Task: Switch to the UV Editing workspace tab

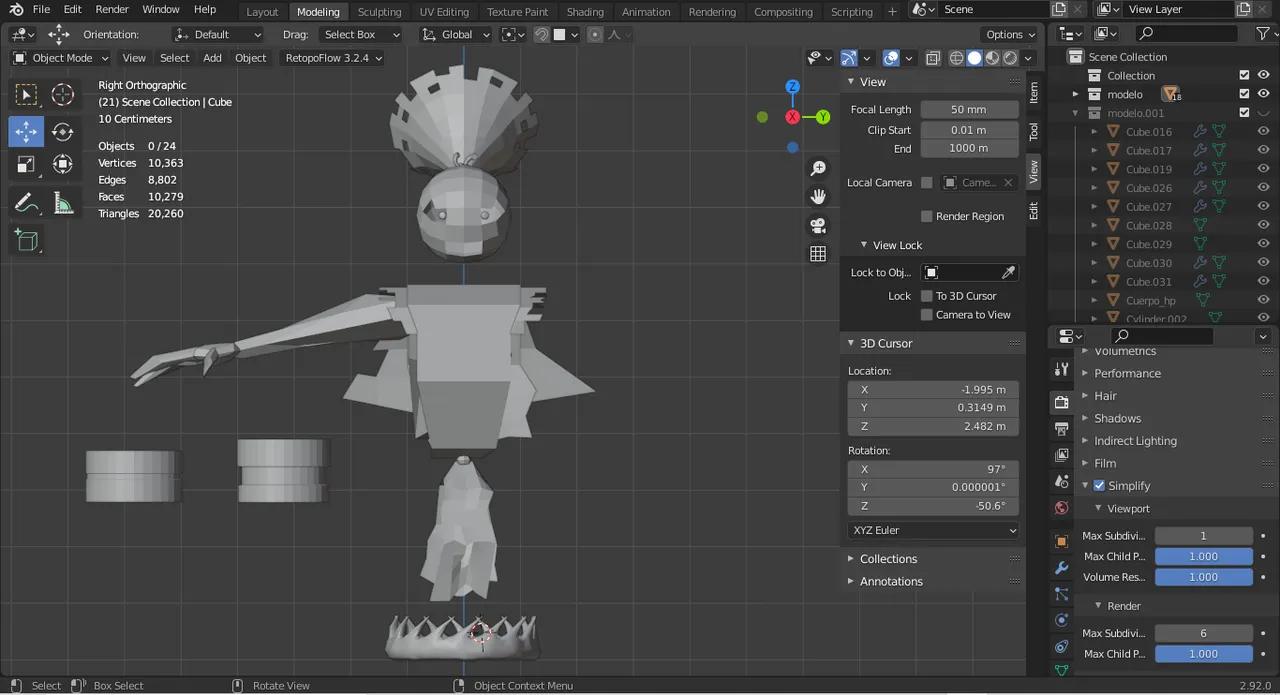Action: pos(444,12)
